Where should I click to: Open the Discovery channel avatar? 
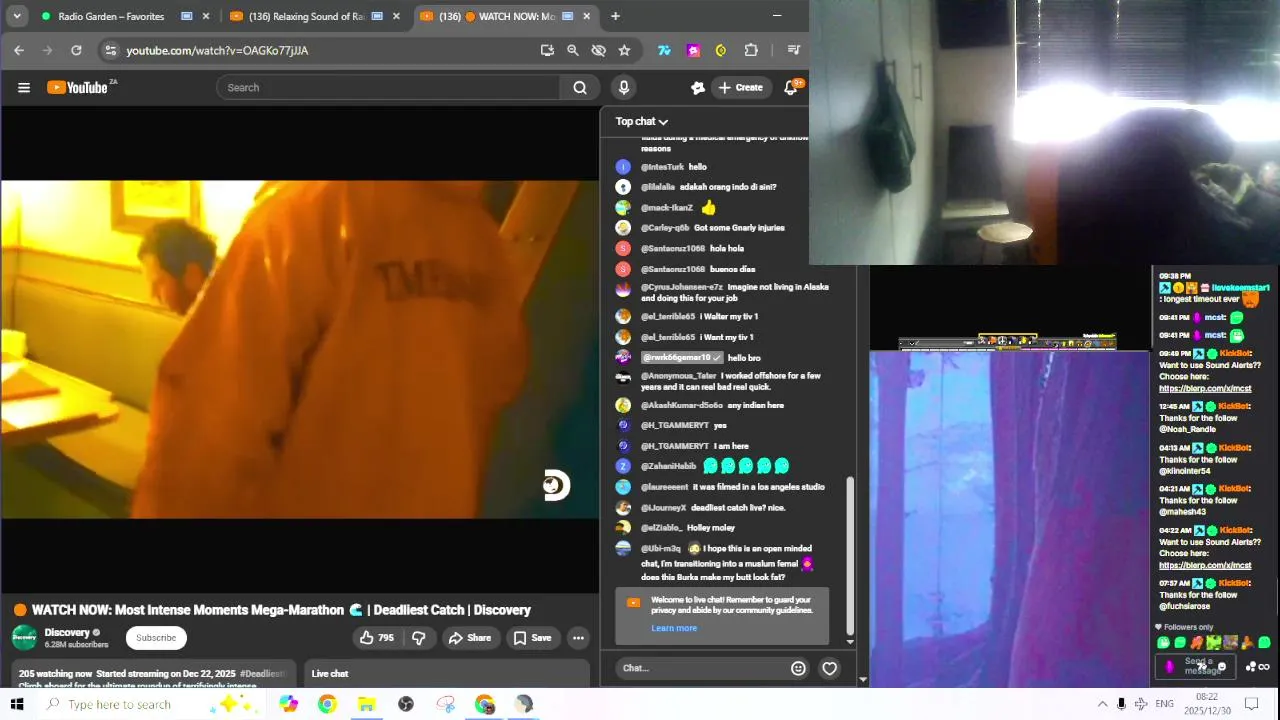pyautogui.click(x=24, y=637)
